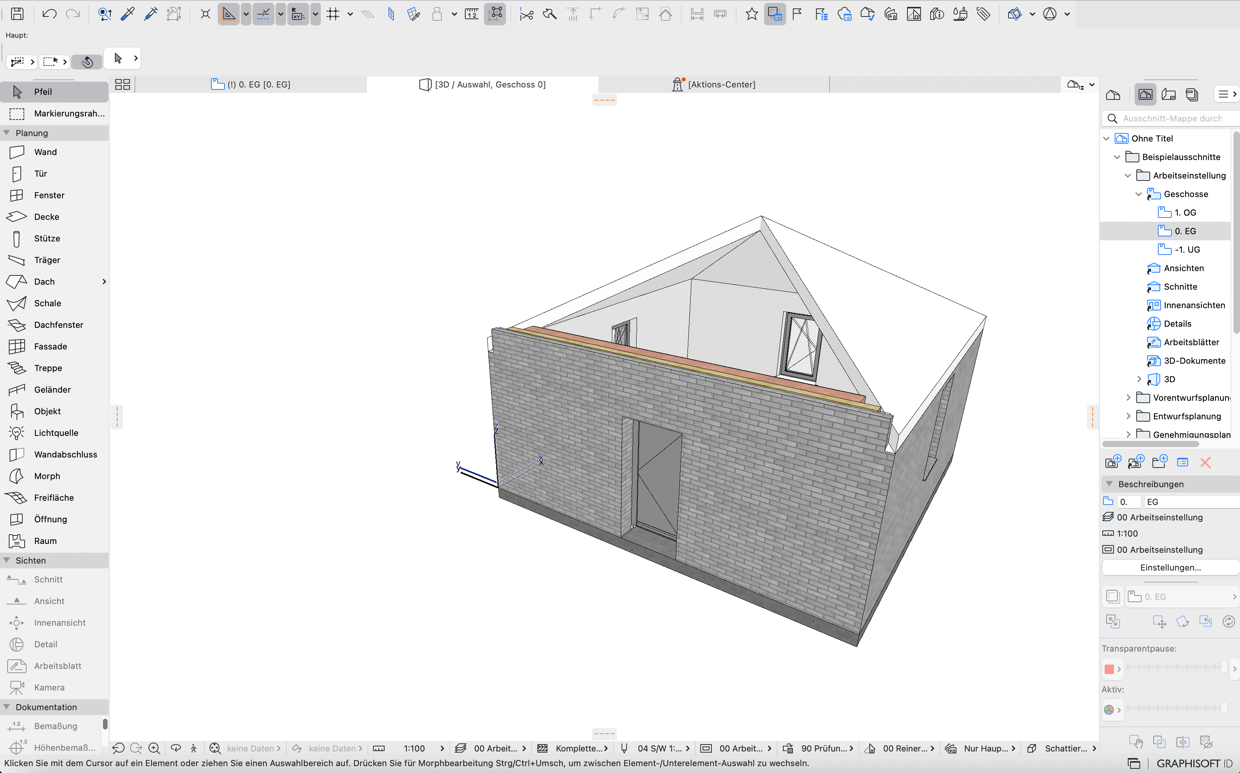The width and height of the screenshot is (1240, 773).
Task: Toggle the snap guides button
Action: click(263, 14)
